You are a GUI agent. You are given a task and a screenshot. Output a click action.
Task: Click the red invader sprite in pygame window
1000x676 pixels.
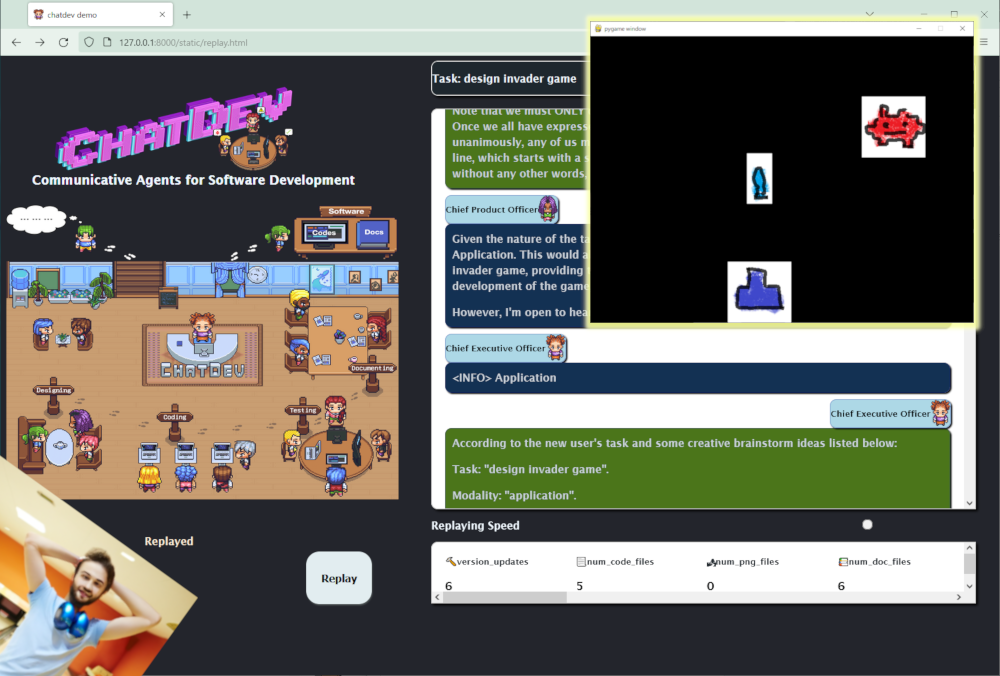893,126
